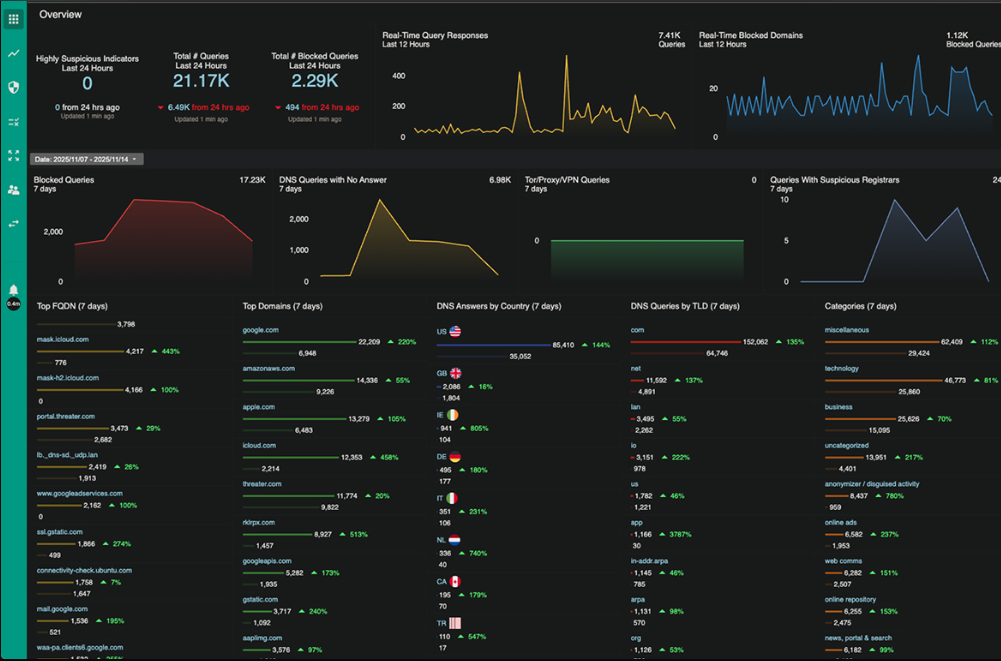Open rklrpx.com in Top Domains

pos(259,522)
